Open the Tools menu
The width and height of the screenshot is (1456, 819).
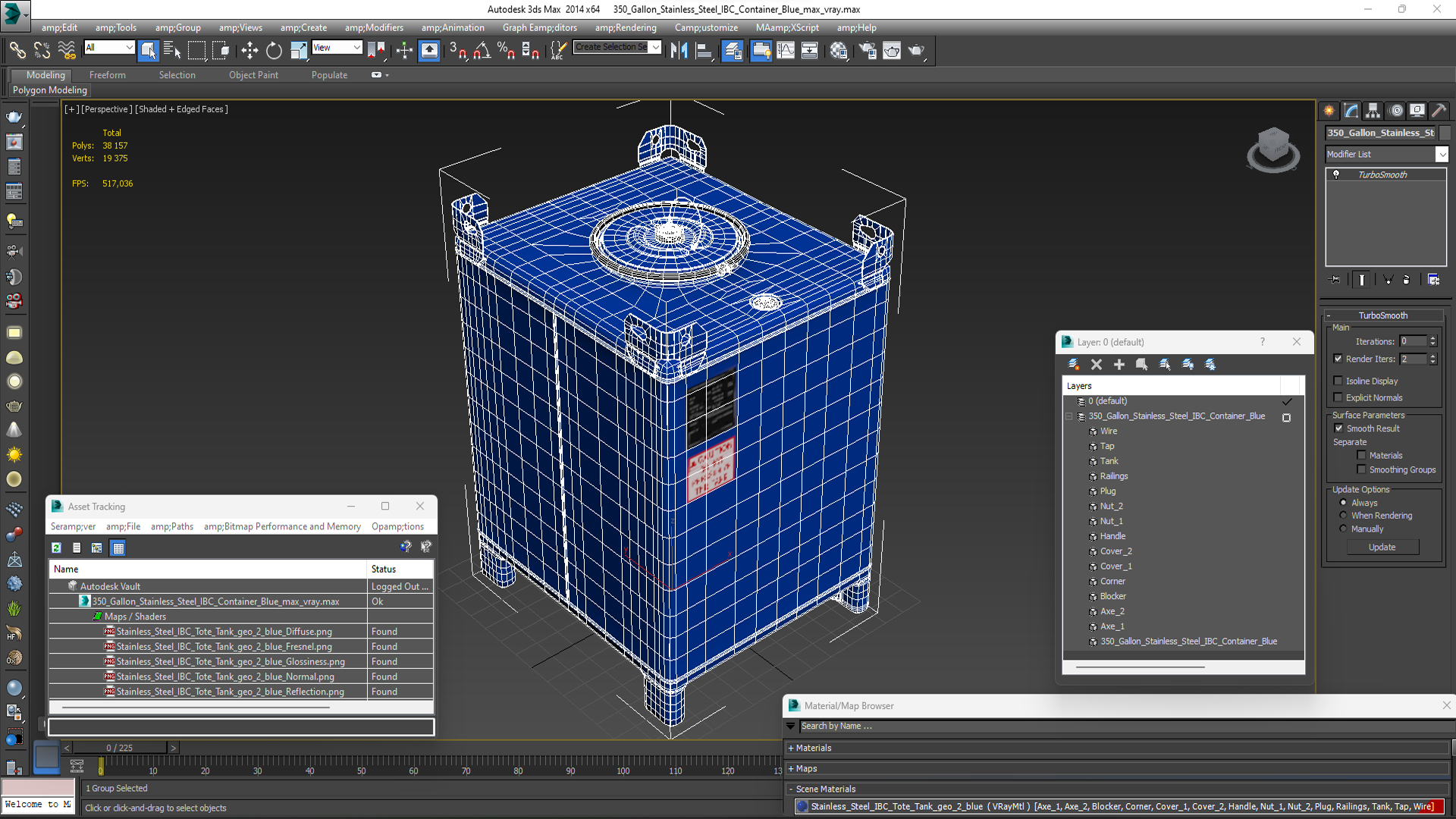click(116, 28)
